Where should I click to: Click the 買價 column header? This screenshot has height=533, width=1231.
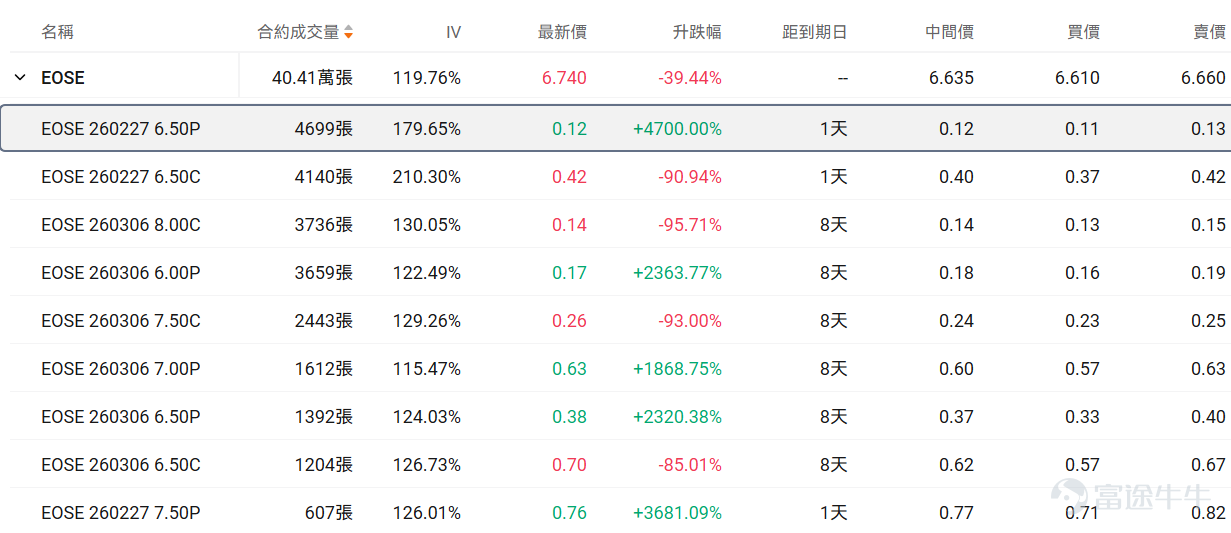(1084, 33)
